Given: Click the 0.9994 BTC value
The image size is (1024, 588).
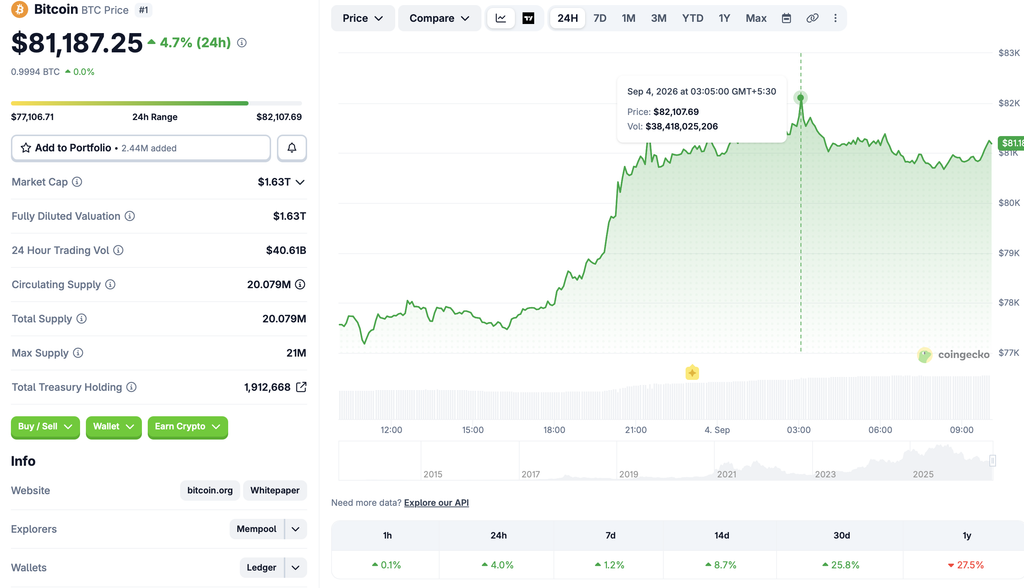Looking at the screenshot, I should coord(35,72).
